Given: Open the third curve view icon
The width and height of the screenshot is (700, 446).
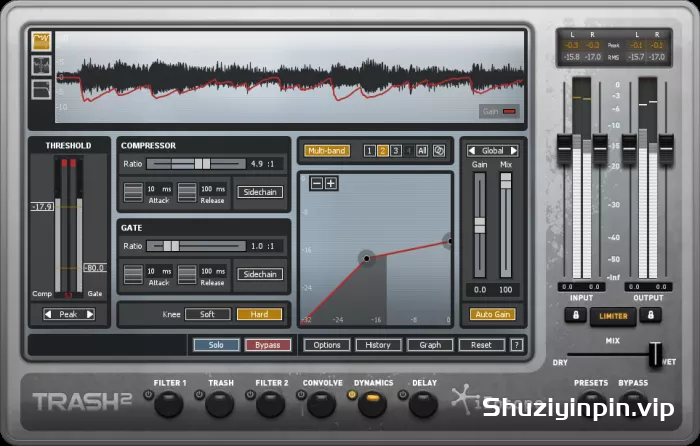Looking at the screenshot, I should click(41, 90).
